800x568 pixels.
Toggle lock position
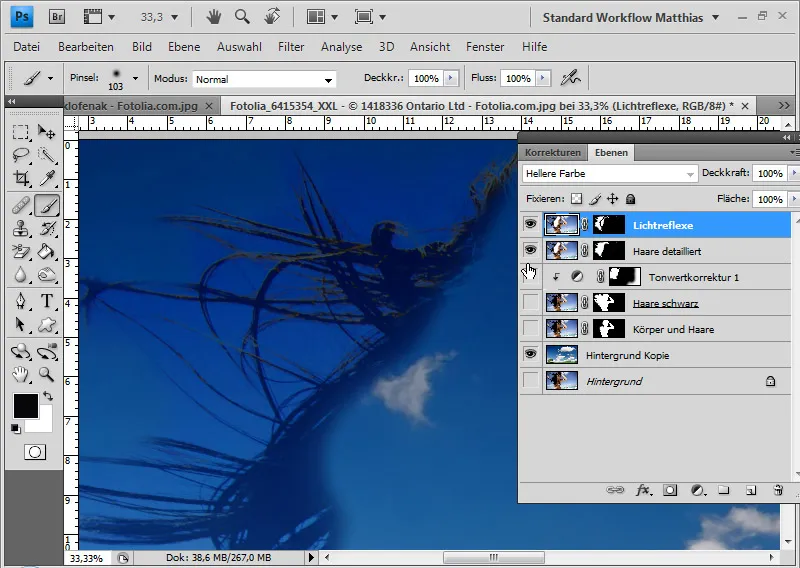point(613,199)
